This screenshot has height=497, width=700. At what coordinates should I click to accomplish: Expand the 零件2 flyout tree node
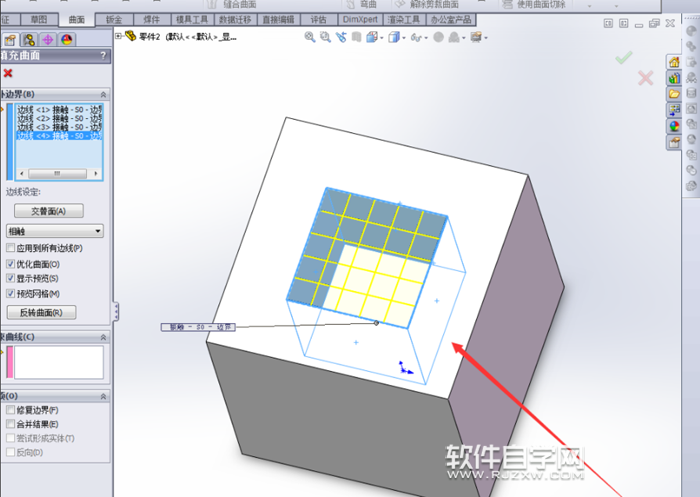[118, 36]
